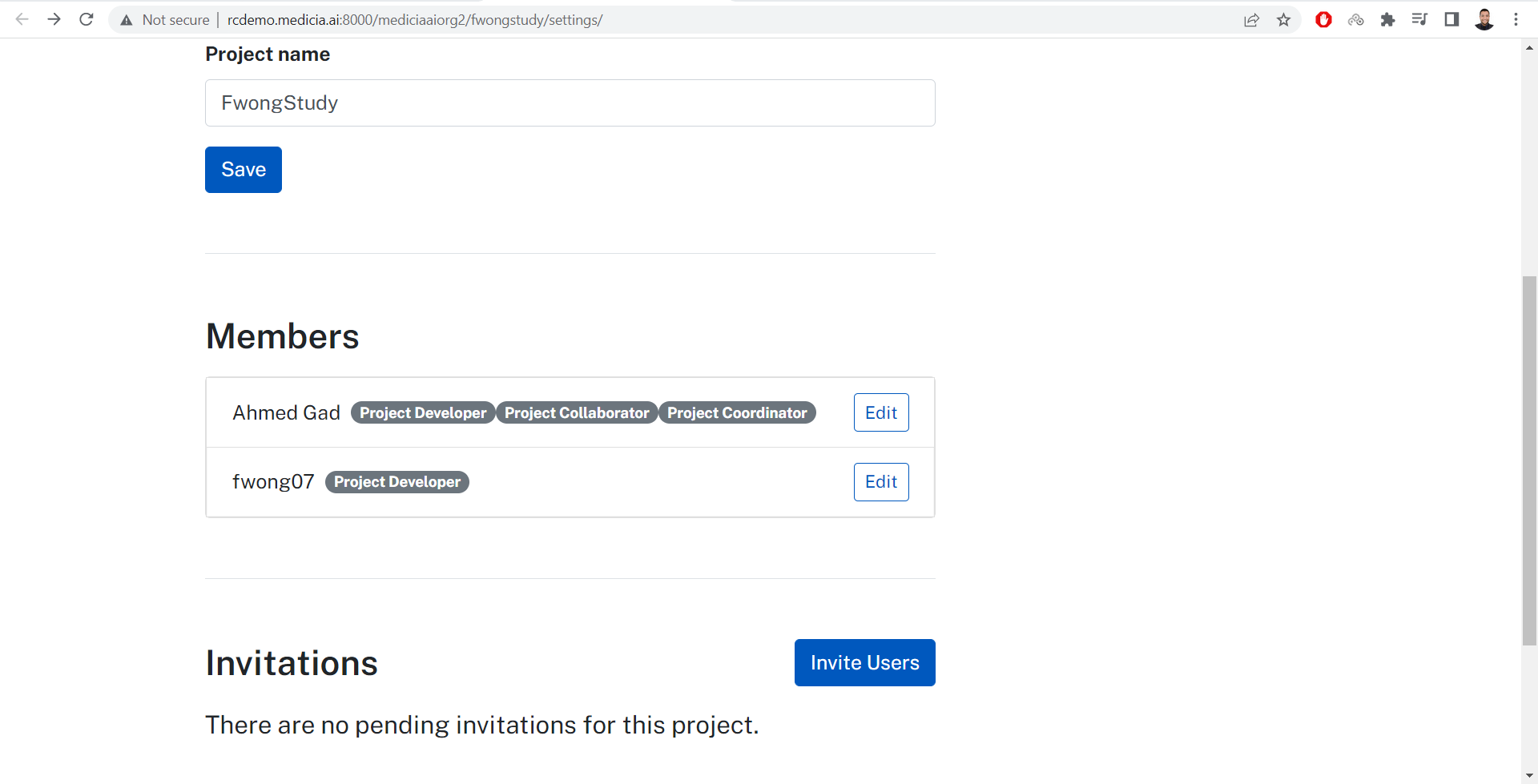Select the Project name label
The height and width of the screenshot is (784, 1538).
[x=268, y=54]
